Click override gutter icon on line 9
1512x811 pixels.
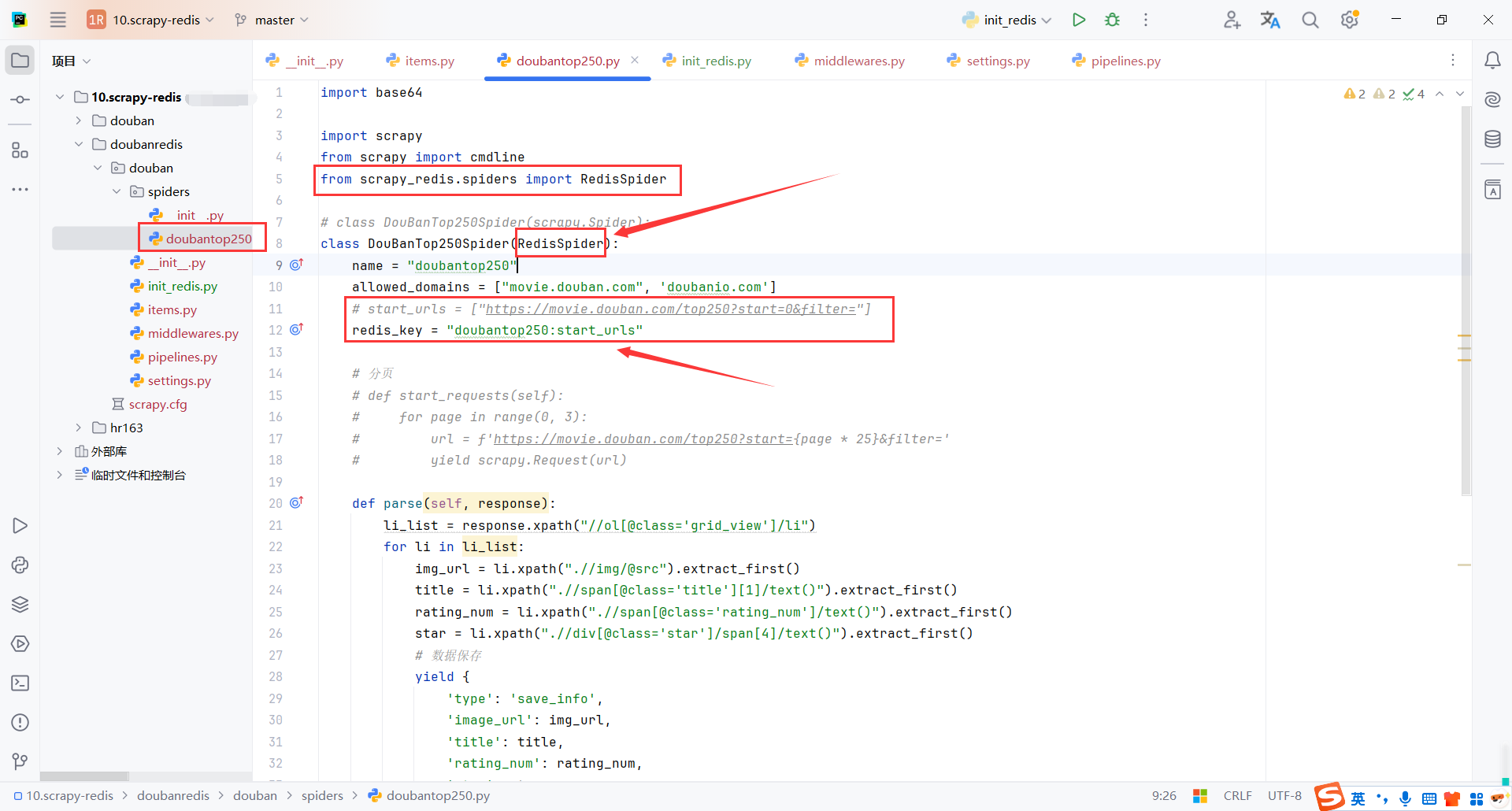(x=296, y=265)
